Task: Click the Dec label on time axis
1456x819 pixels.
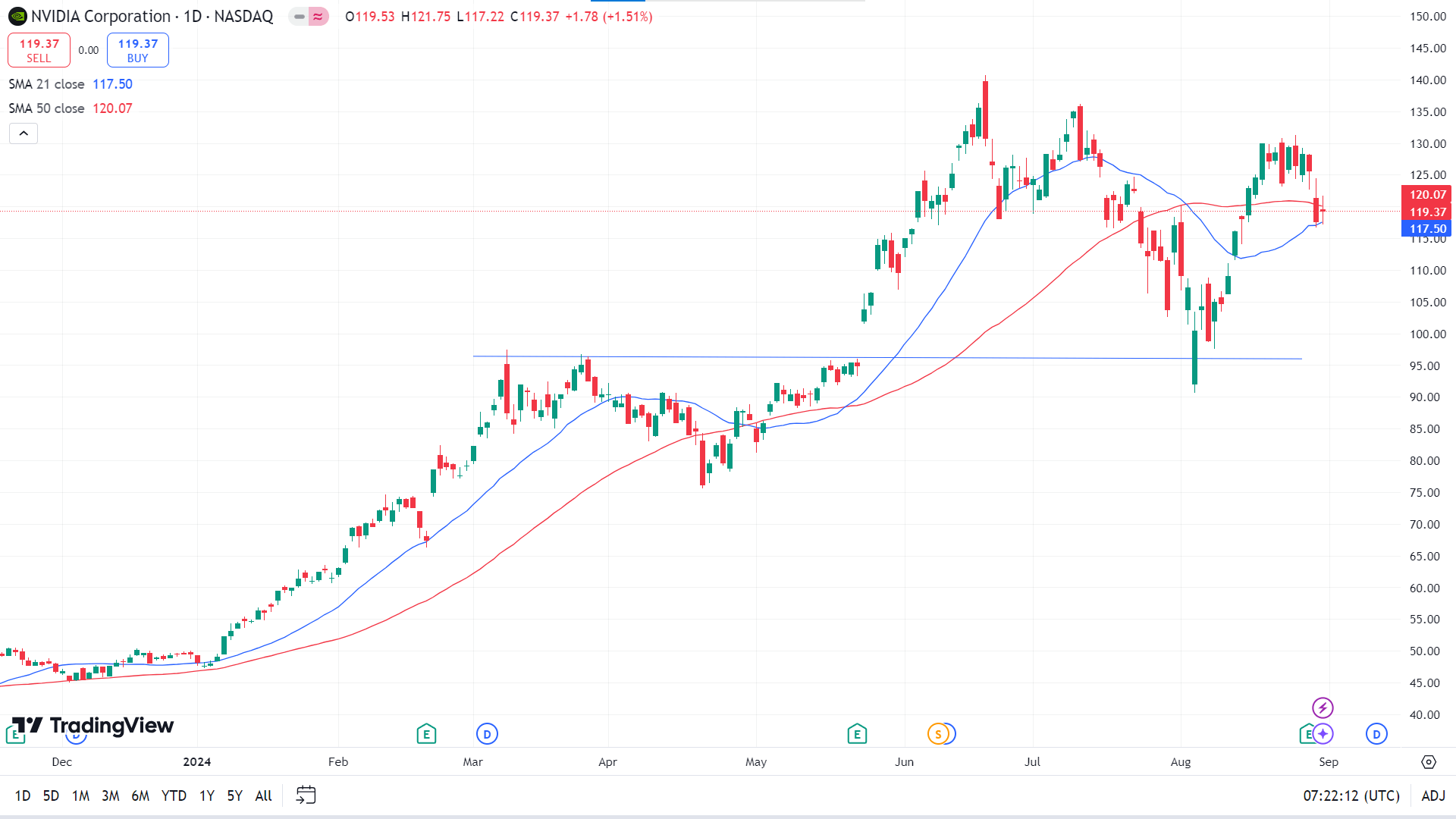Action: point(62,762)
